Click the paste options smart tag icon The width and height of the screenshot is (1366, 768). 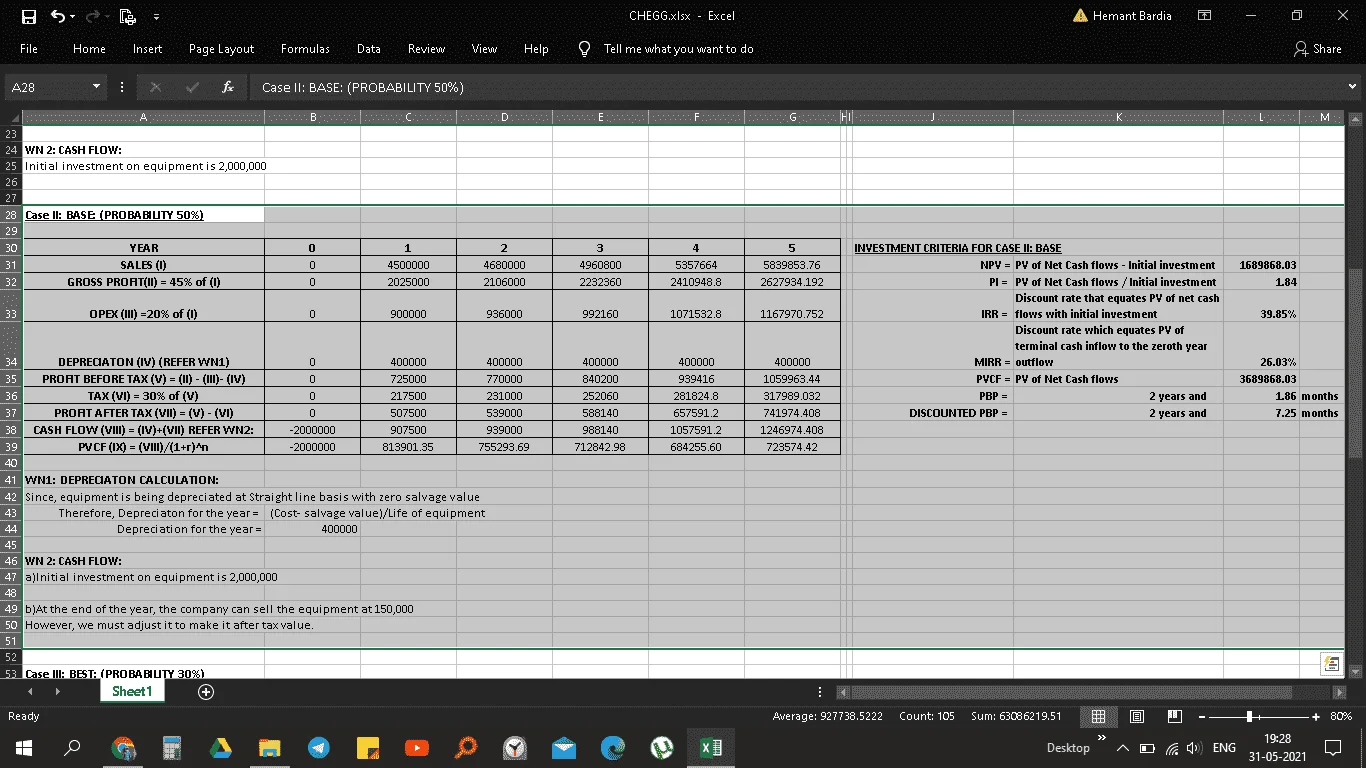pos(1331,663)
